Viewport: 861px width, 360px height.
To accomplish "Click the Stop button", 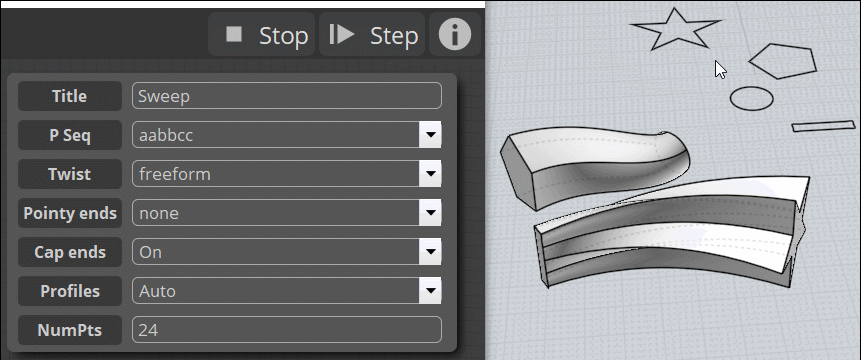I will coord(261,35).
